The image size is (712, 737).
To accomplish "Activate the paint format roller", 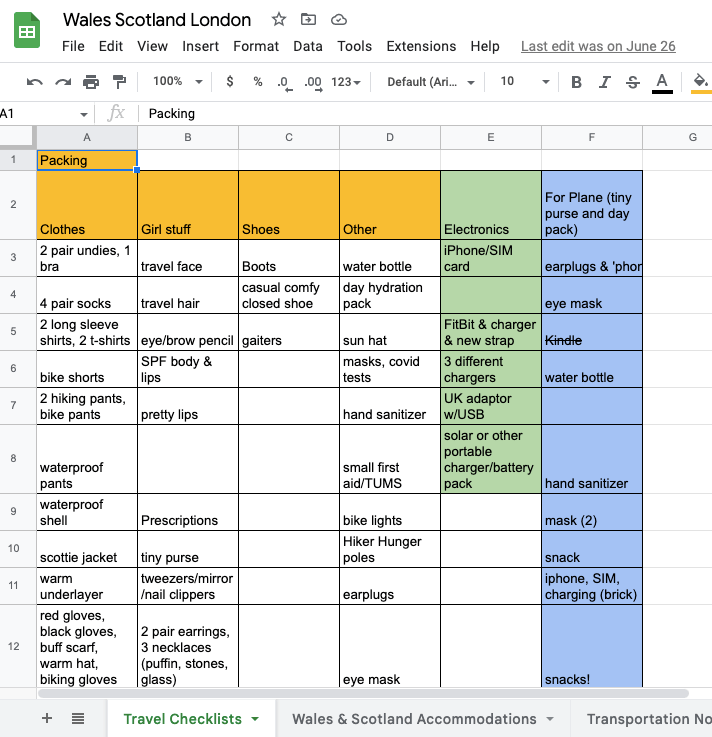I will 120,82.
